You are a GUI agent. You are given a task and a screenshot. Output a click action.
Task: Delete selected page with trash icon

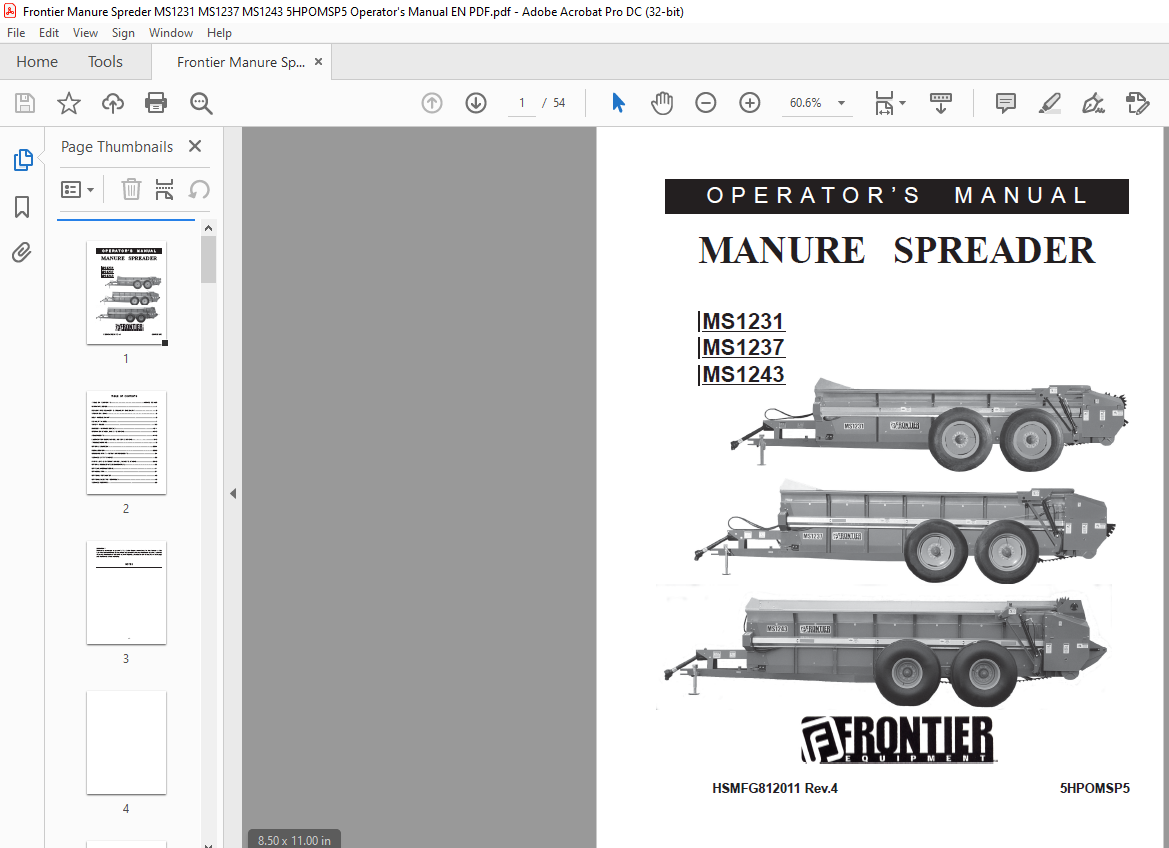pos(131,189)
